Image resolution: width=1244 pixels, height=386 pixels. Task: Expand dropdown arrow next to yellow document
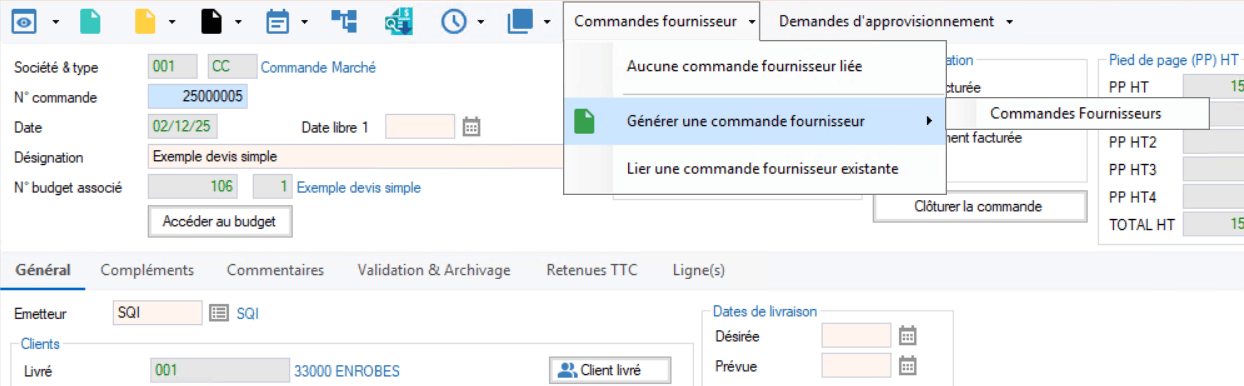[x=173, y=21]
